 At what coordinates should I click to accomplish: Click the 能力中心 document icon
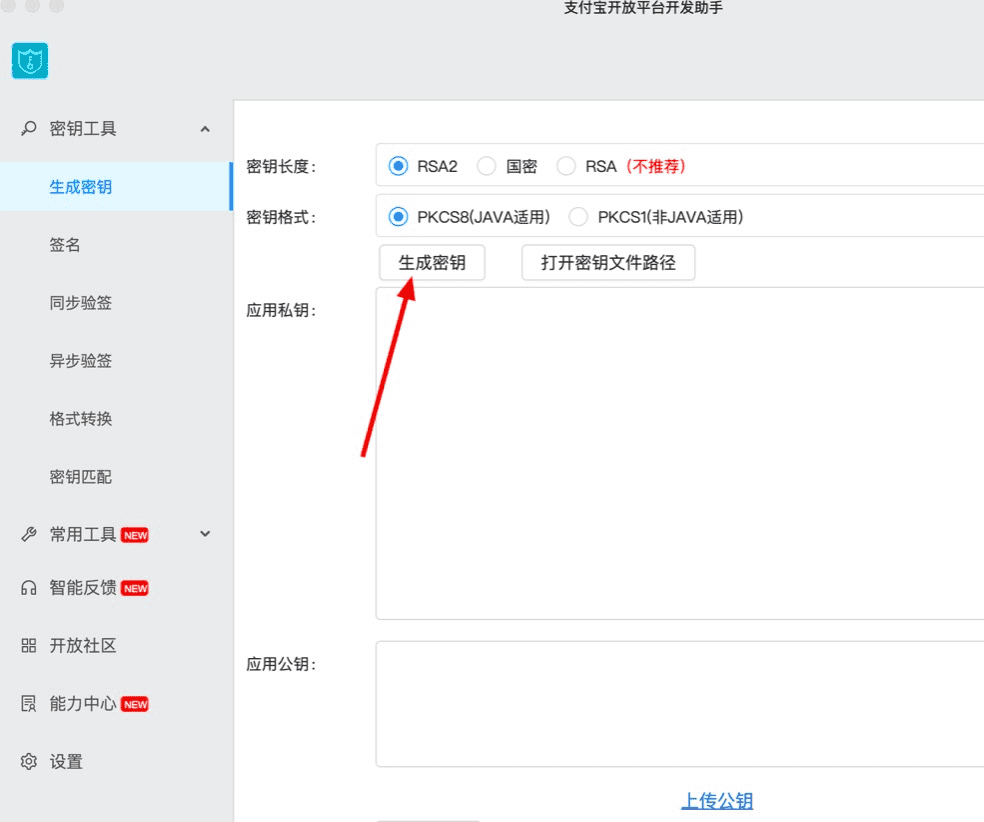pos(28,703)
